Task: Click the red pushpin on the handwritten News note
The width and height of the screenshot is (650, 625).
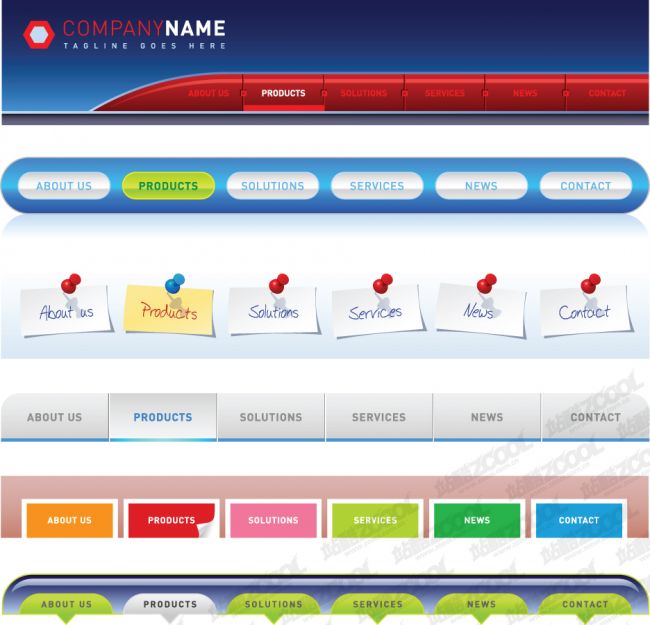Action: 486,285
